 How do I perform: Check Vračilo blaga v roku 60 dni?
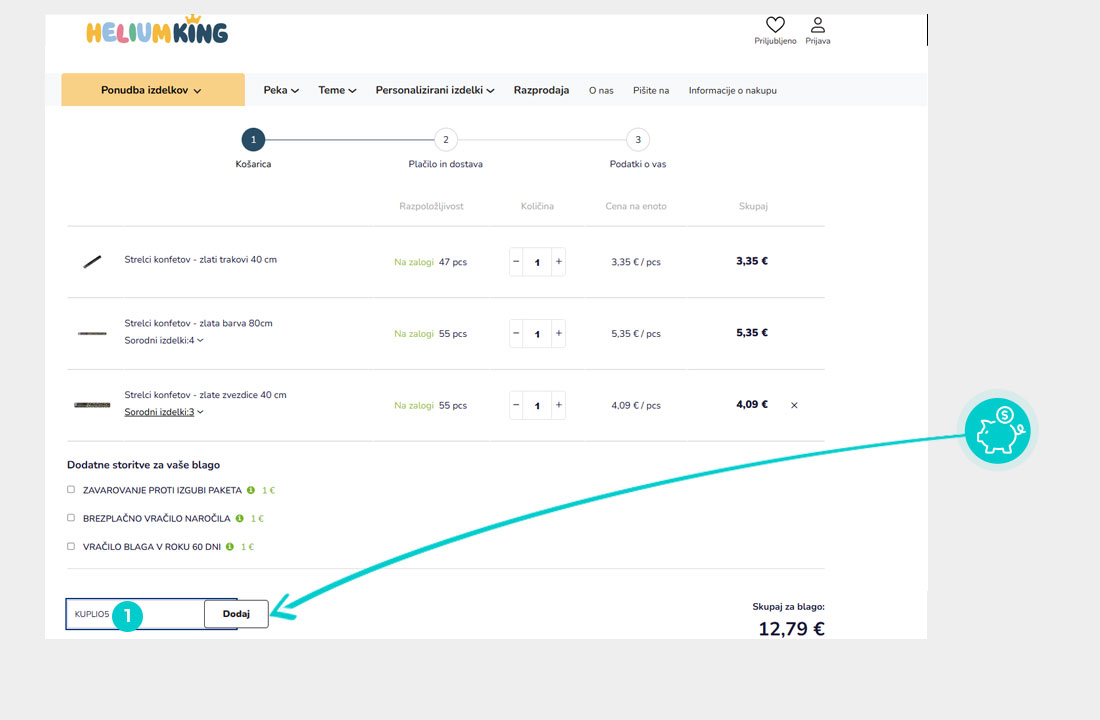[71, 547]
